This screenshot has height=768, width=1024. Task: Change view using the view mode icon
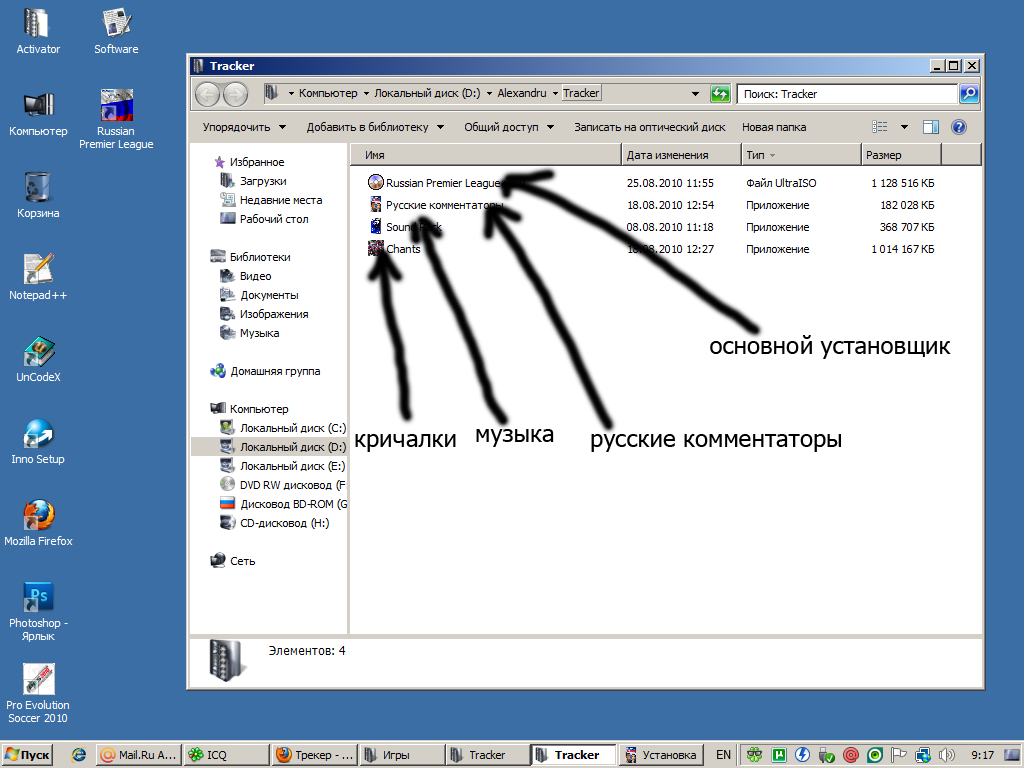pos(880,127)
